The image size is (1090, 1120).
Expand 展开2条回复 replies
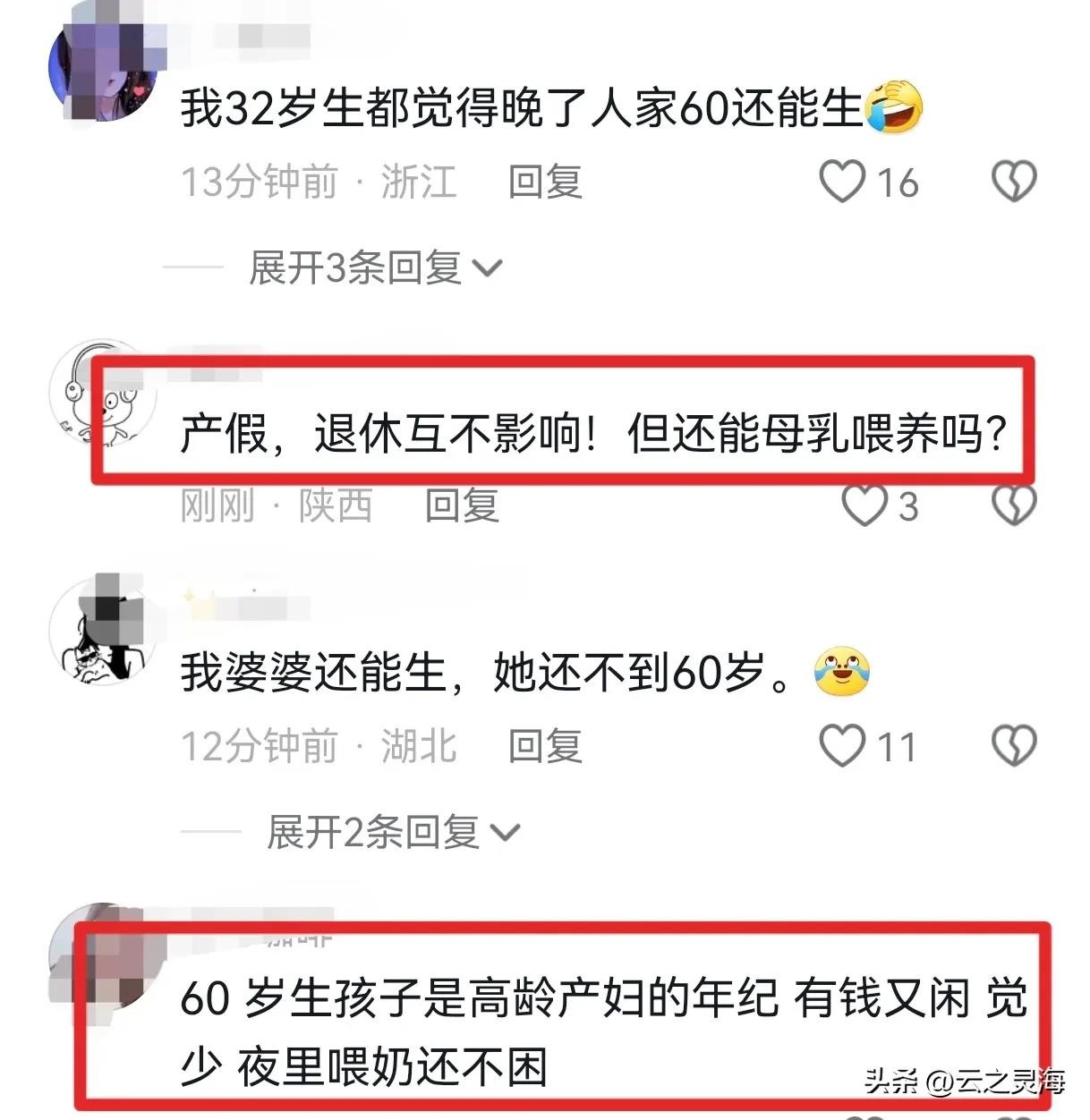394,832
